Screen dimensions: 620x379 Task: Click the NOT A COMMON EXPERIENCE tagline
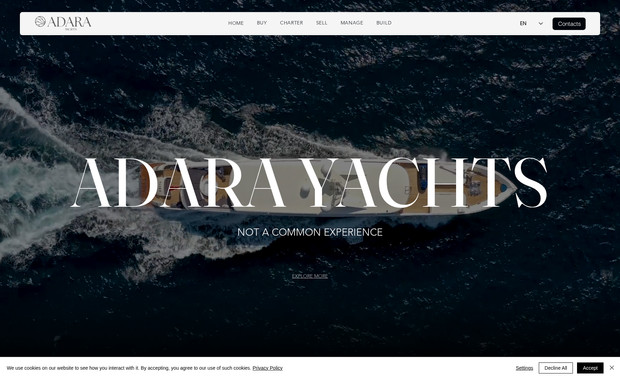tap(310, 232)
